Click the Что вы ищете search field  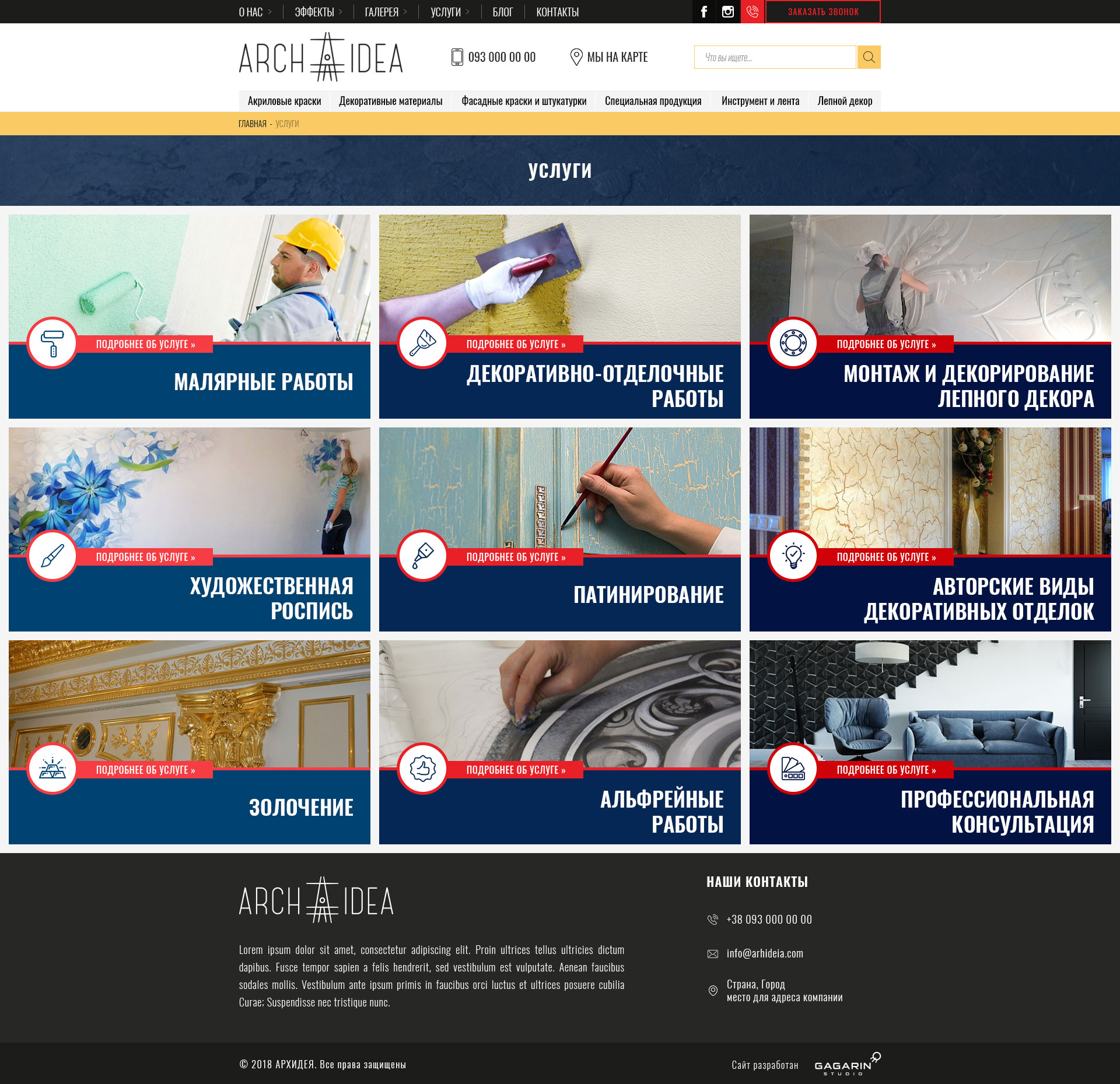pyautogui.click(x=775, y=57)
